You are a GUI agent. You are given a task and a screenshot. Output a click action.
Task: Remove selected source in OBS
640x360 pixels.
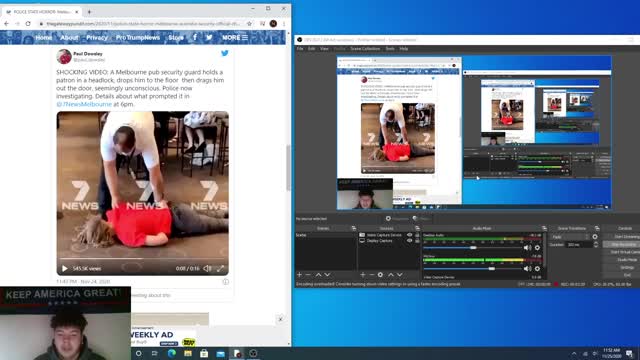(x=371, y=275)
